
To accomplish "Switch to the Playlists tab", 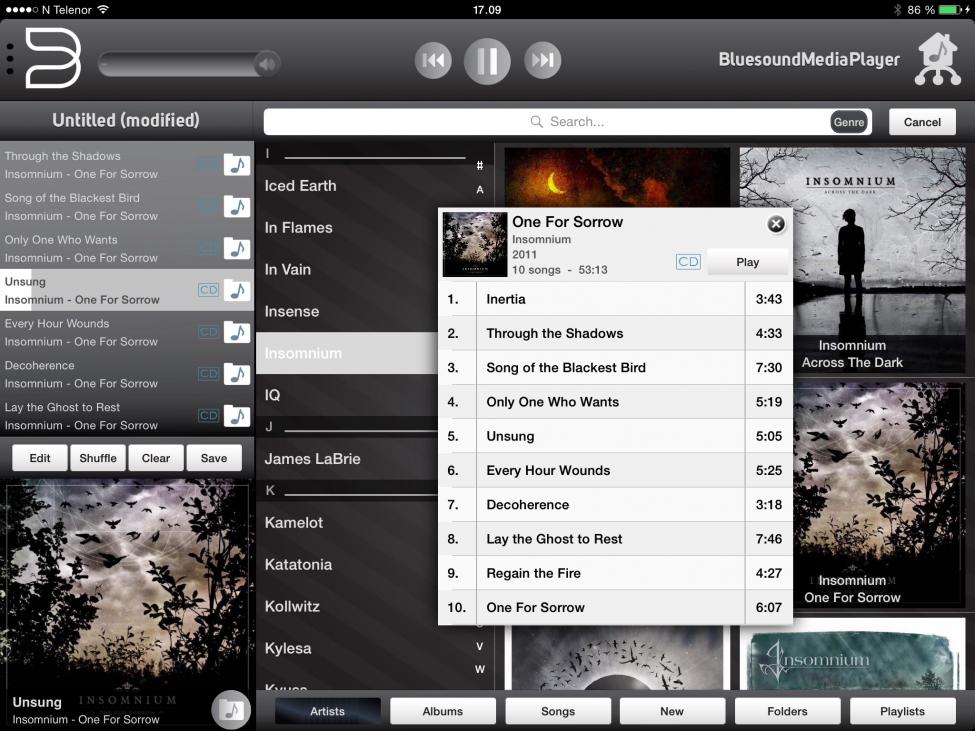I will 902,711.
